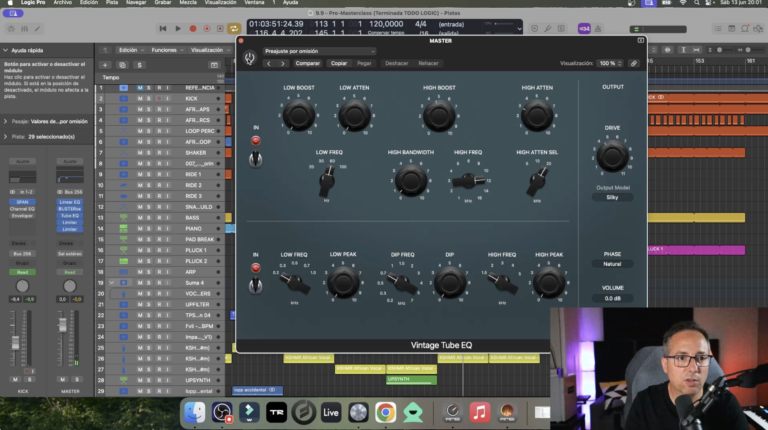Image resolution: width=768 pixels, height=430 pixels.
Task: Open Finder from the Dock
Action: pyautogui.click(x=194, y=412)
